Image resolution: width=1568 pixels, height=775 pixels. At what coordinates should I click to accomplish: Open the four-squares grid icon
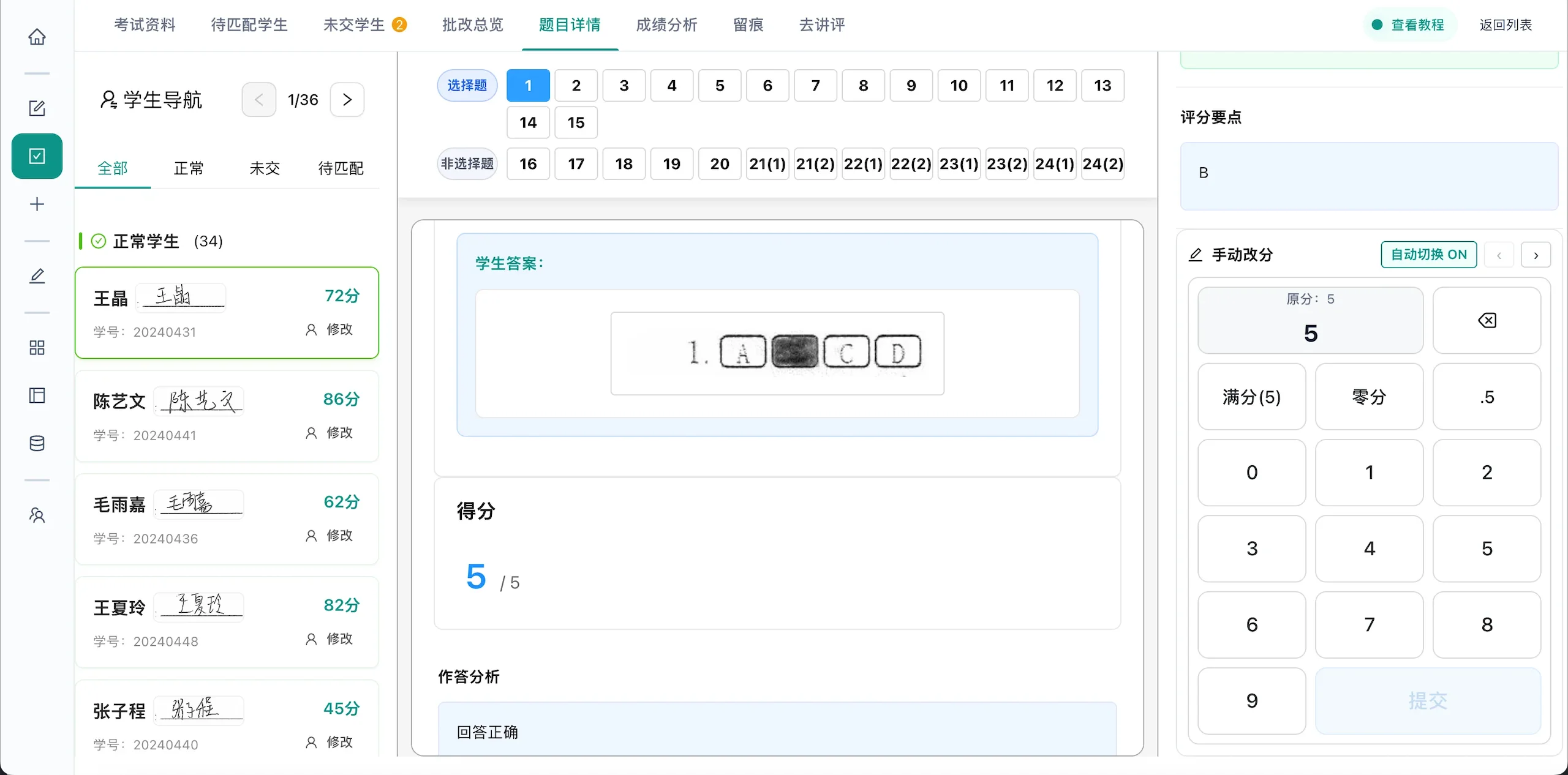pos(37,348)
